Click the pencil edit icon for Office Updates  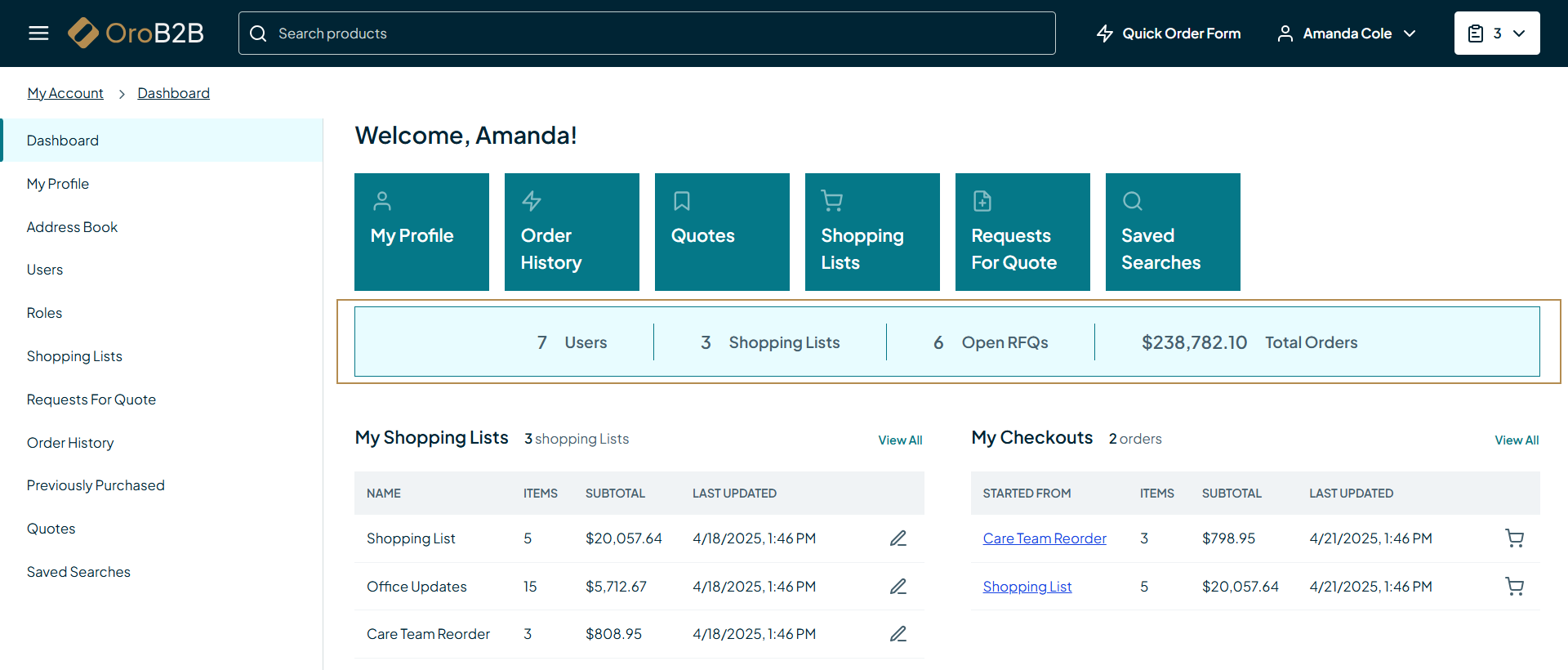898,587
